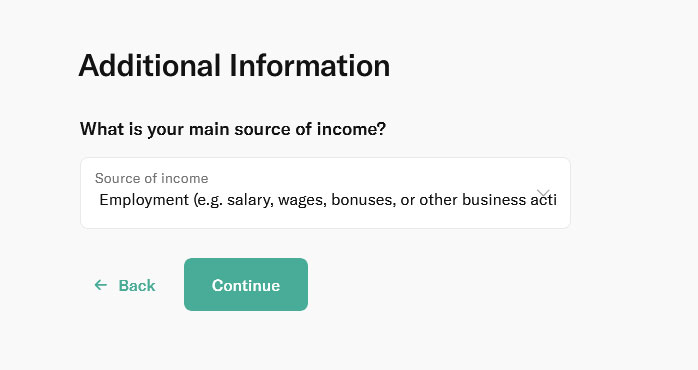Go back using the Back link
The image size is (698, 370).
125,285
